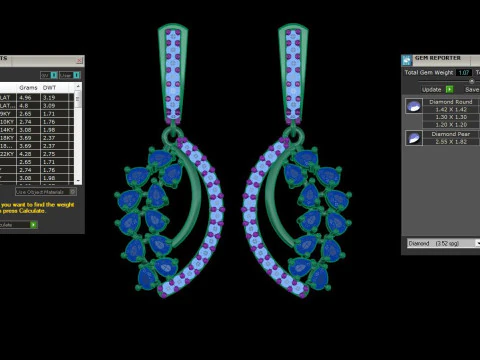Select the 22KY row 4.28 grams cell
480x360 pixels.
pos(28,154)
